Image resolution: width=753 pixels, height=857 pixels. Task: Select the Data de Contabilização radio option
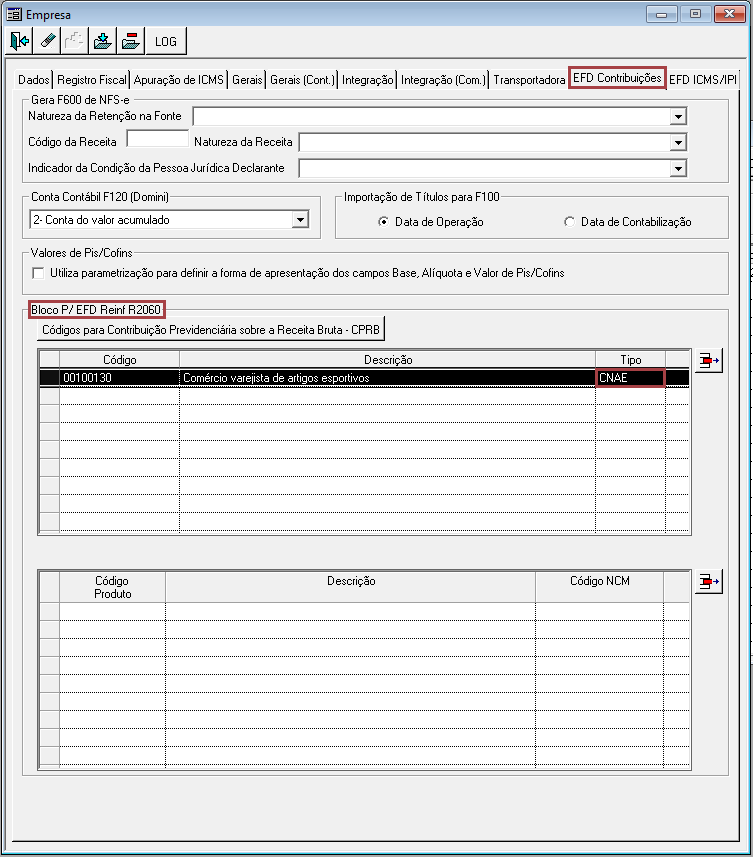pyautogui.click(x=569, y=222)
